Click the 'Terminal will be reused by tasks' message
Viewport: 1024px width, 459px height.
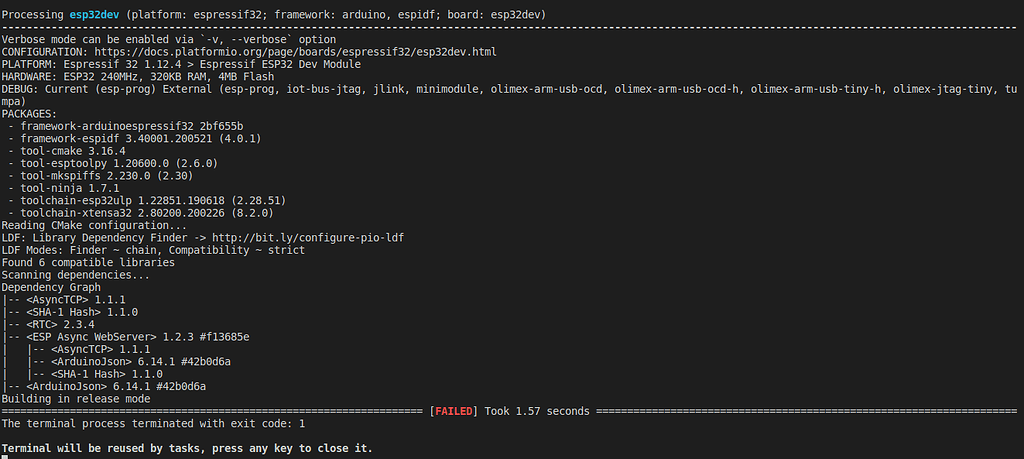click(x=187, y=449)
